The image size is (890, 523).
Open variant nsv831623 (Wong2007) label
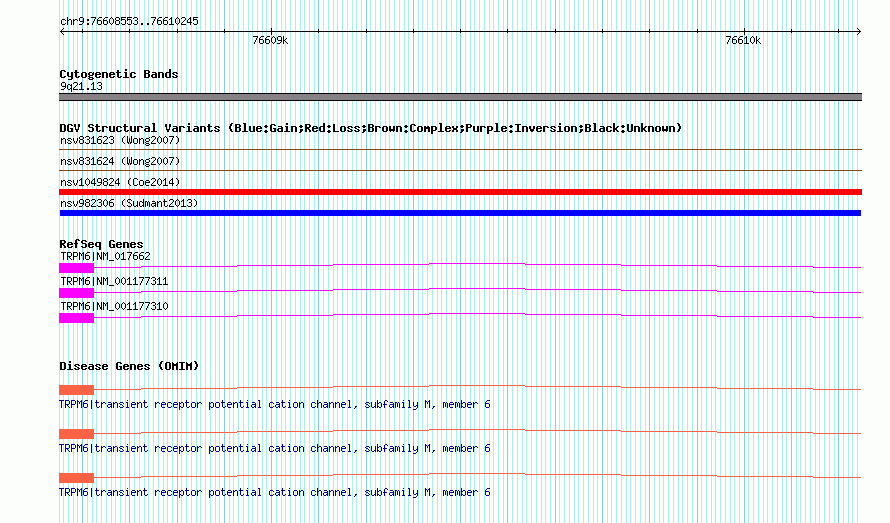(x=120, y=140)
